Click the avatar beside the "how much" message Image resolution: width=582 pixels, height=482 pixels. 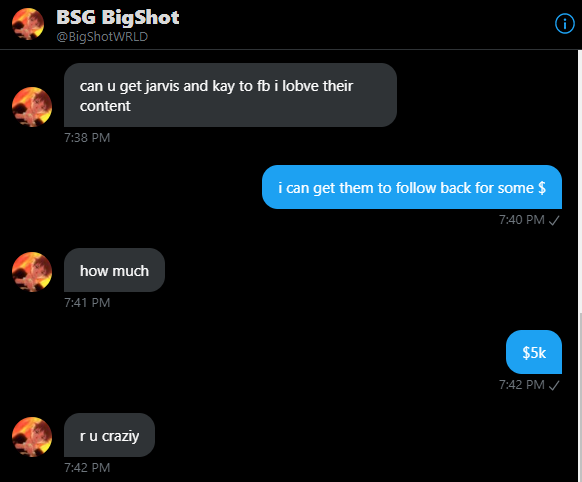coord(32,272)
